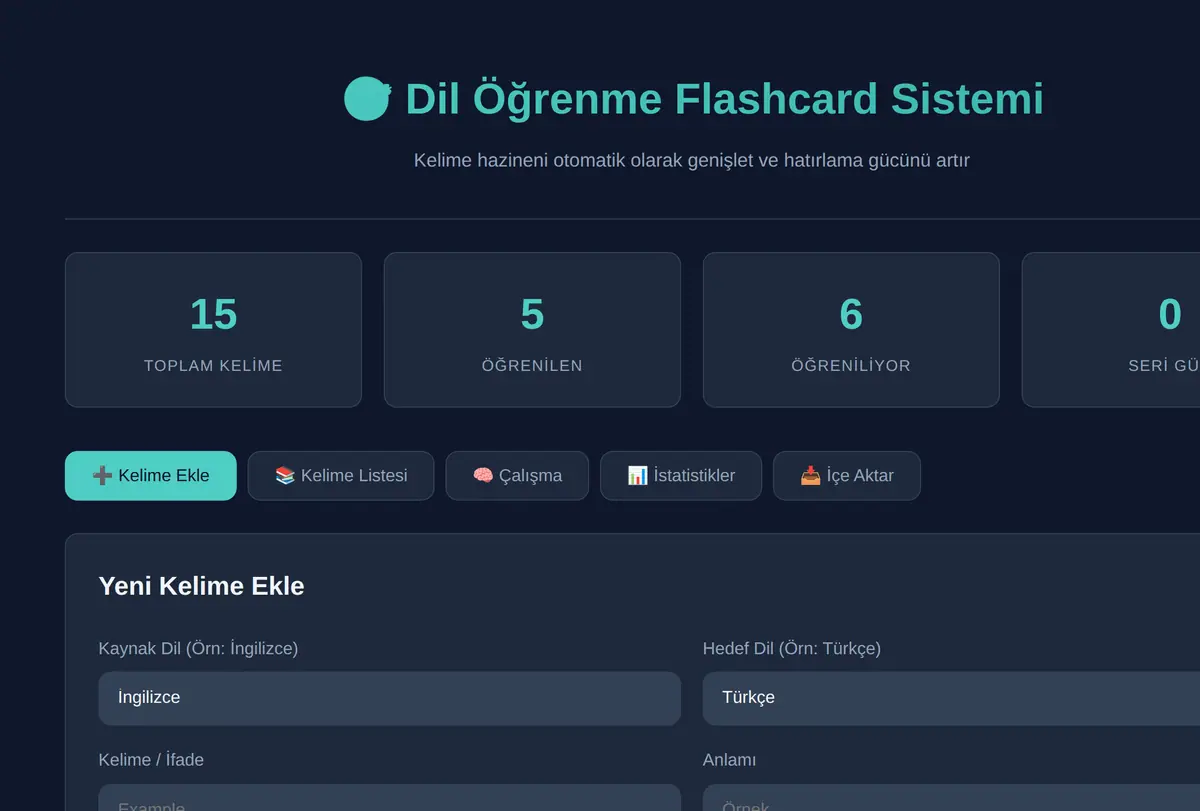The height and width of the screenshot is (811, 1200).
Task: Click the Hedef Dil (Örn: Türkçe) label
Action: click(x=792, y=648)
